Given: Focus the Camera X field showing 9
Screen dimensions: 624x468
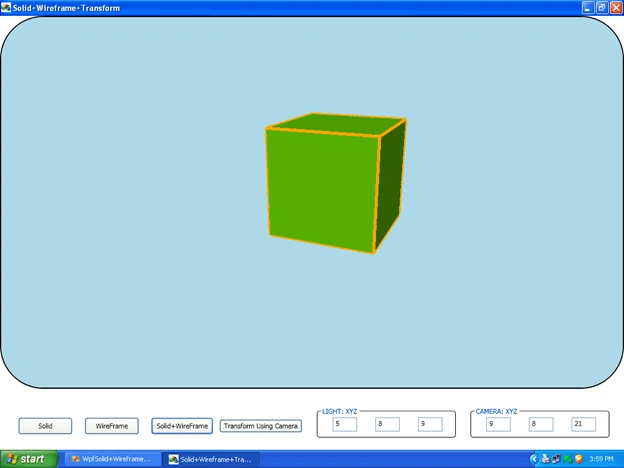Looking at the screenshot, I should tap(498, 424).
